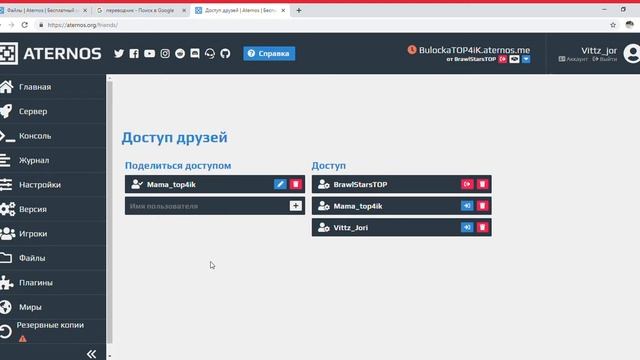Focus the Имя пользователя username field

click(x=207, y=206)
